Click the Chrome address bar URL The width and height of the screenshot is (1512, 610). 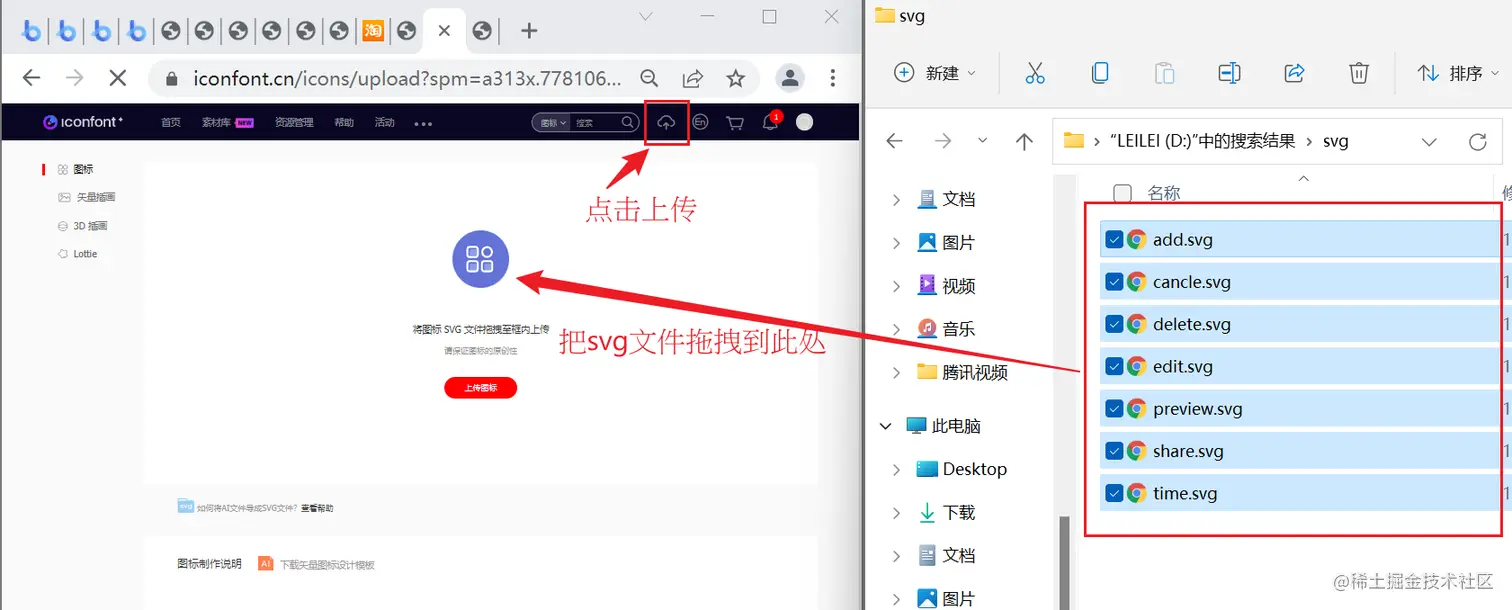(406, 78)
